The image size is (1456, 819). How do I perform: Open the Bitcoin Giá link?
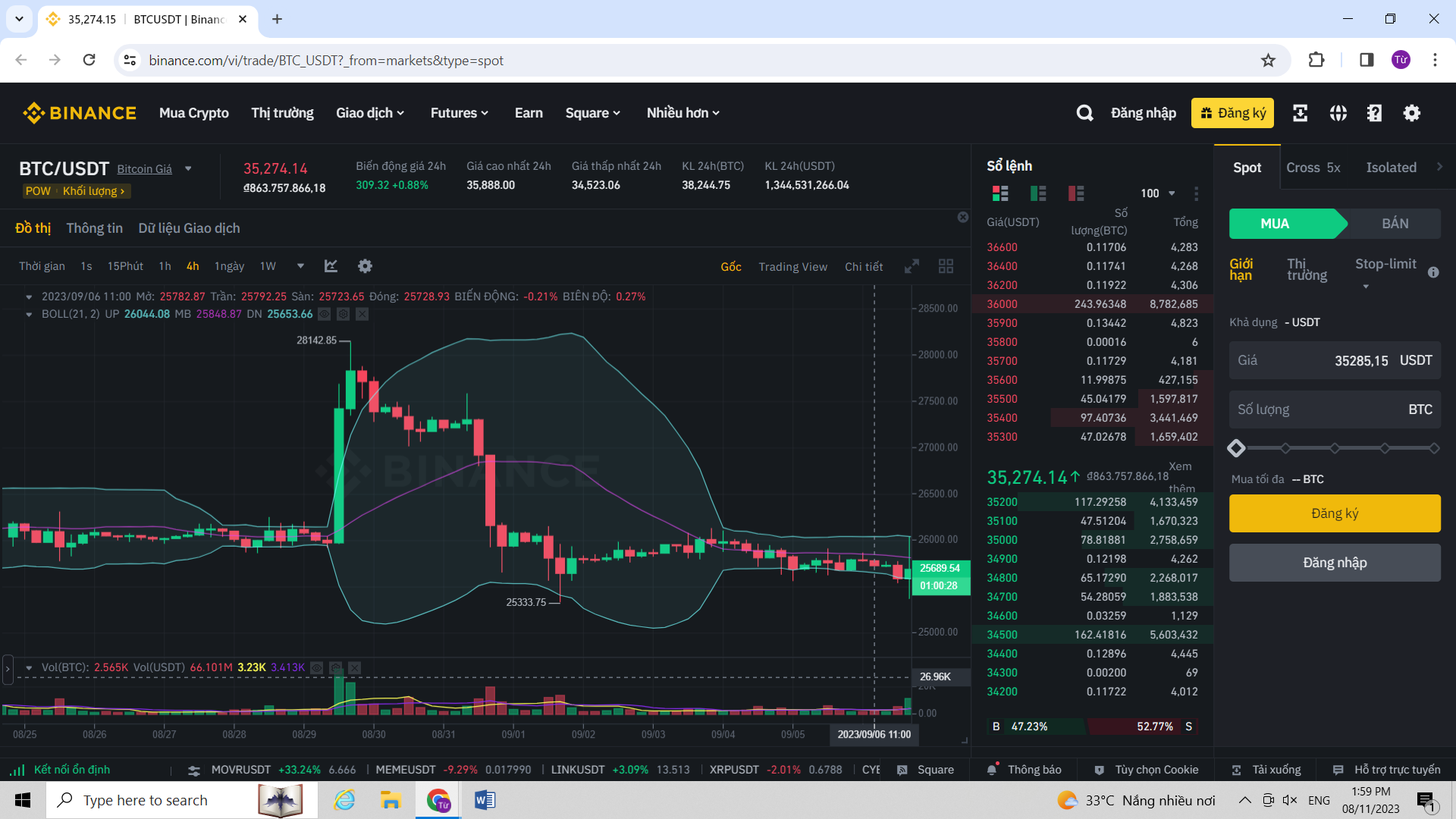[x=144, y=169]
